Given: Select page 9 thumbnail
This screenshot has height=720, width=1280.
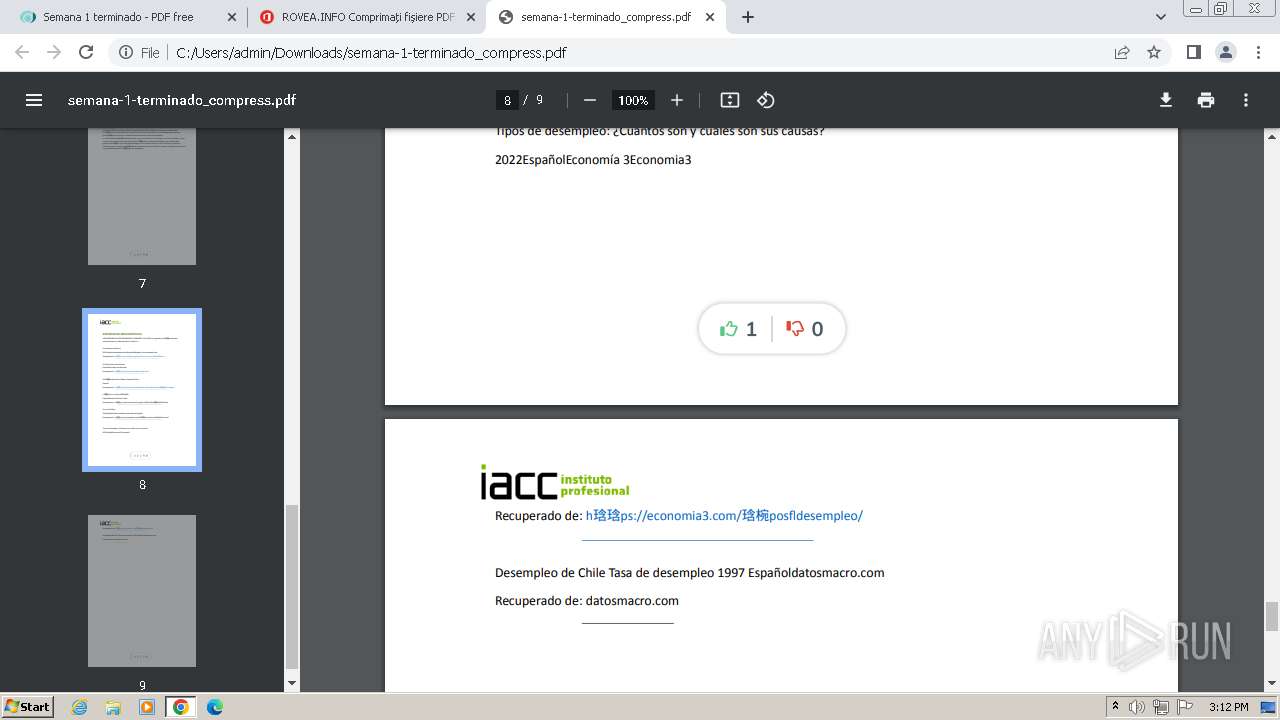Looking at the screenshot, I should (x=142, y=591).
